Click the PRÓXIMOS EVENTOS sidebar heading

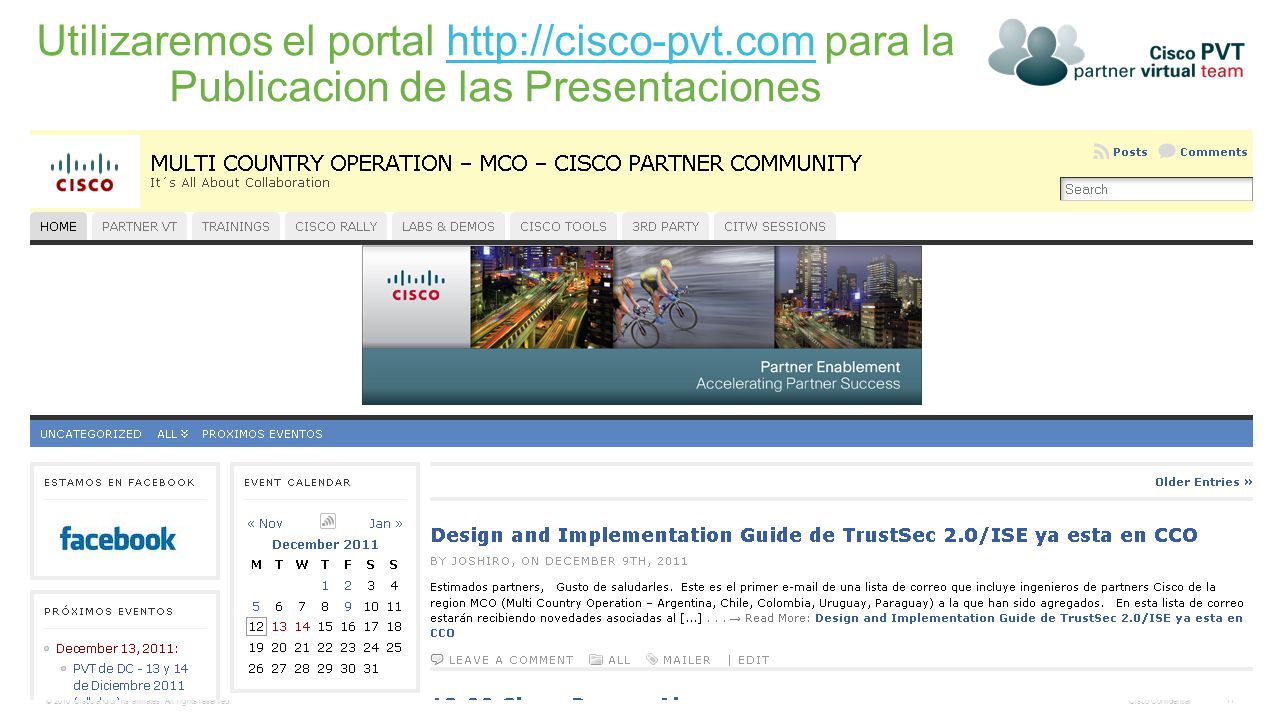109,611
